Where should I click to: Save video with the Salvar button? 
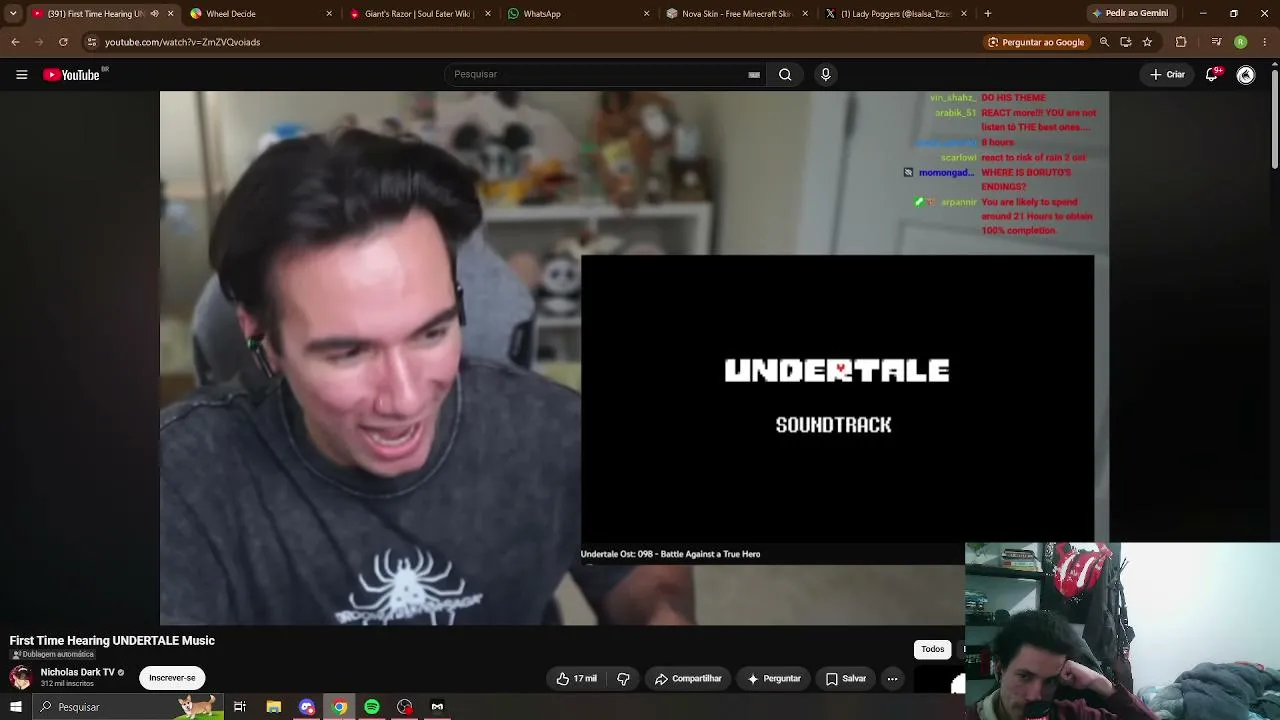pyautogui.click(x=846, y=679)
